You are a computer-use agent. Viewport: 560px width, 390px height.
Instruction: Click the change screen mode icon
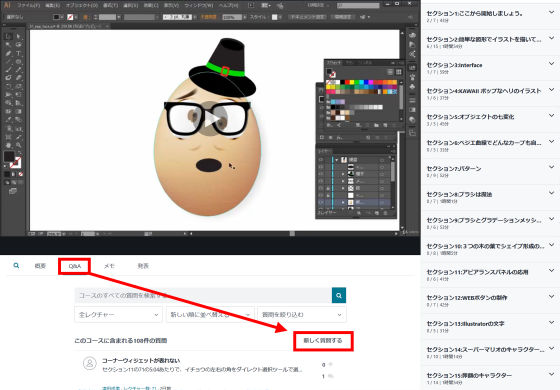pyautogui.click(x=13, y=191)
